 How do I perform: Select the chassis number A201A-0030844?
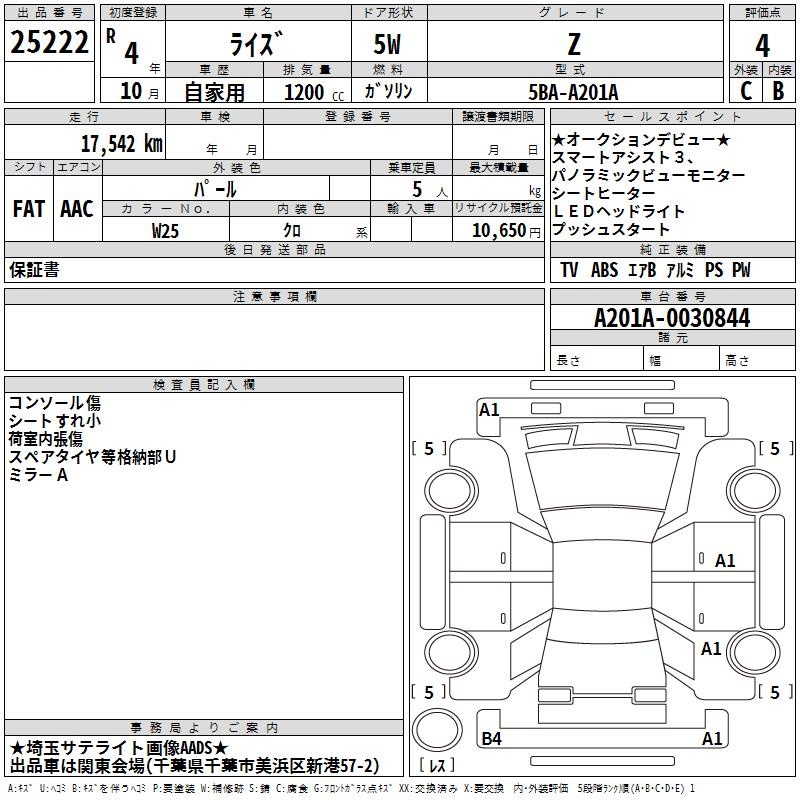(x=671, y=318)
